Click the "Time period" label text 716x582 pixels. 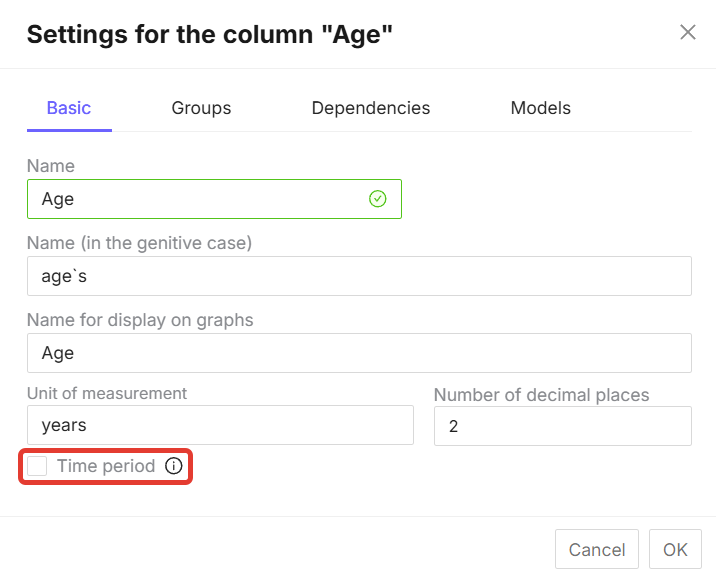tap(106, 466)
